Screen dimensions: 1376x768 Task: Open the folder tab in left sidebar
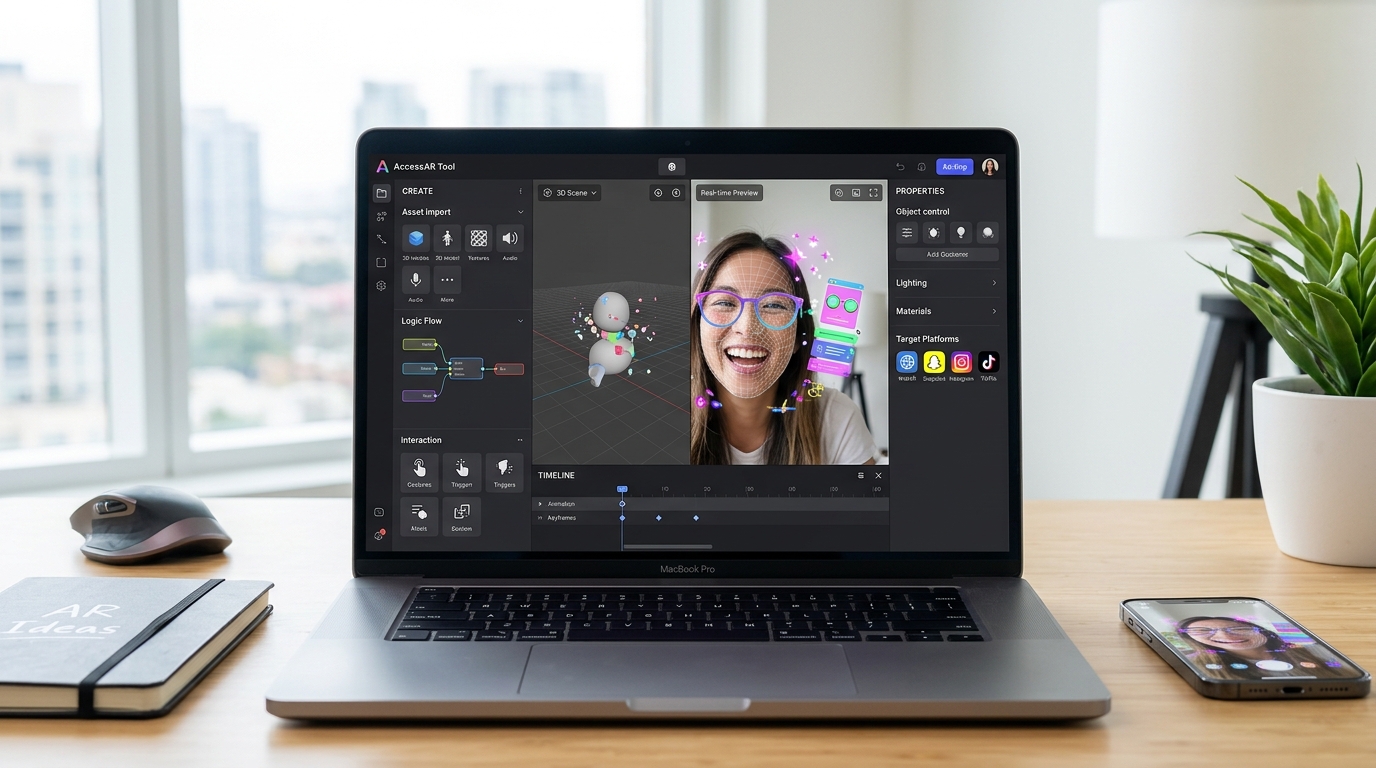(x=381, y=193)
